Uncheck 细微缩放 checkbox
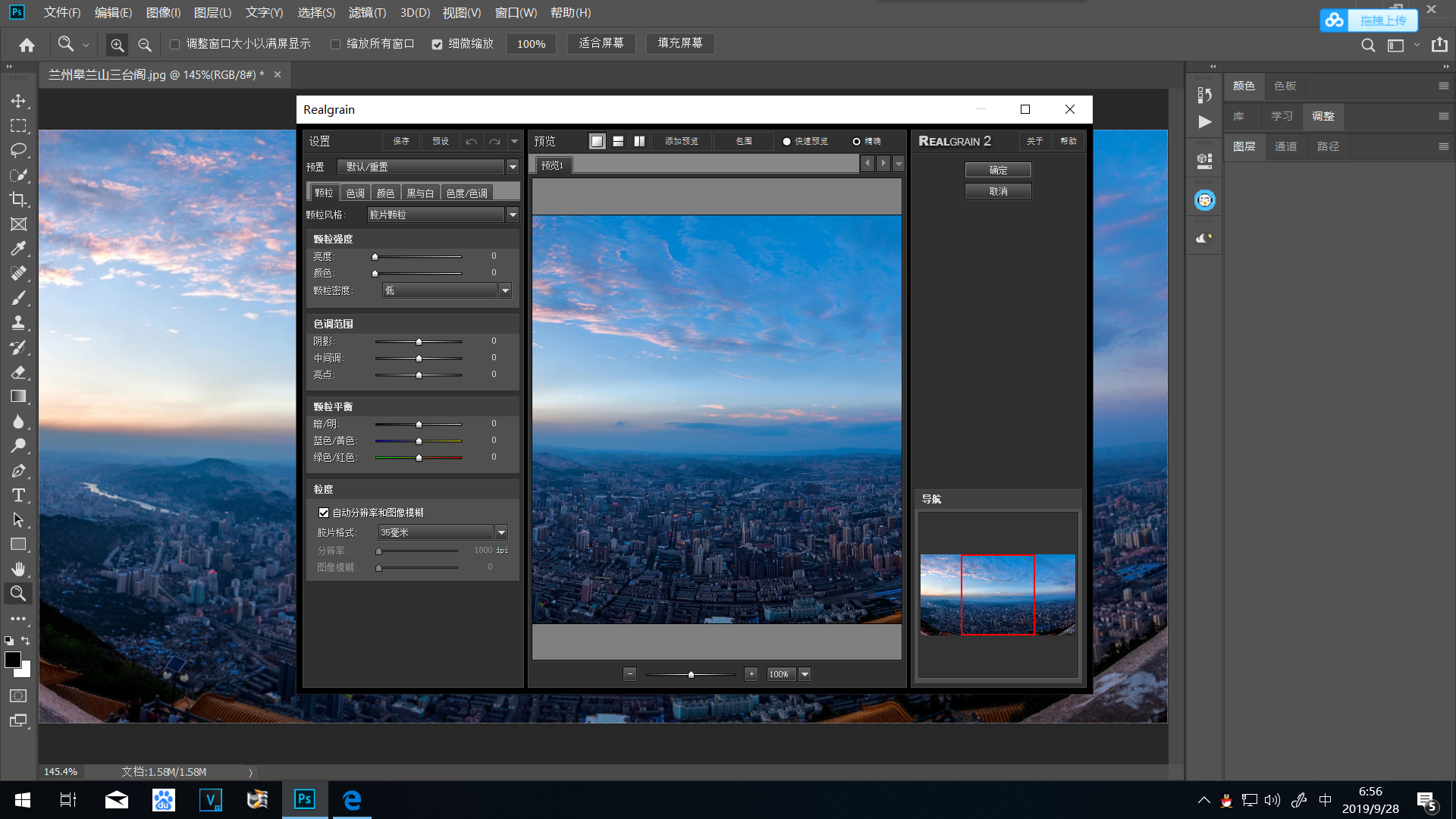The width and height of the screenshot is (1456, 819). pyautogui.click(x=437, y=45)
